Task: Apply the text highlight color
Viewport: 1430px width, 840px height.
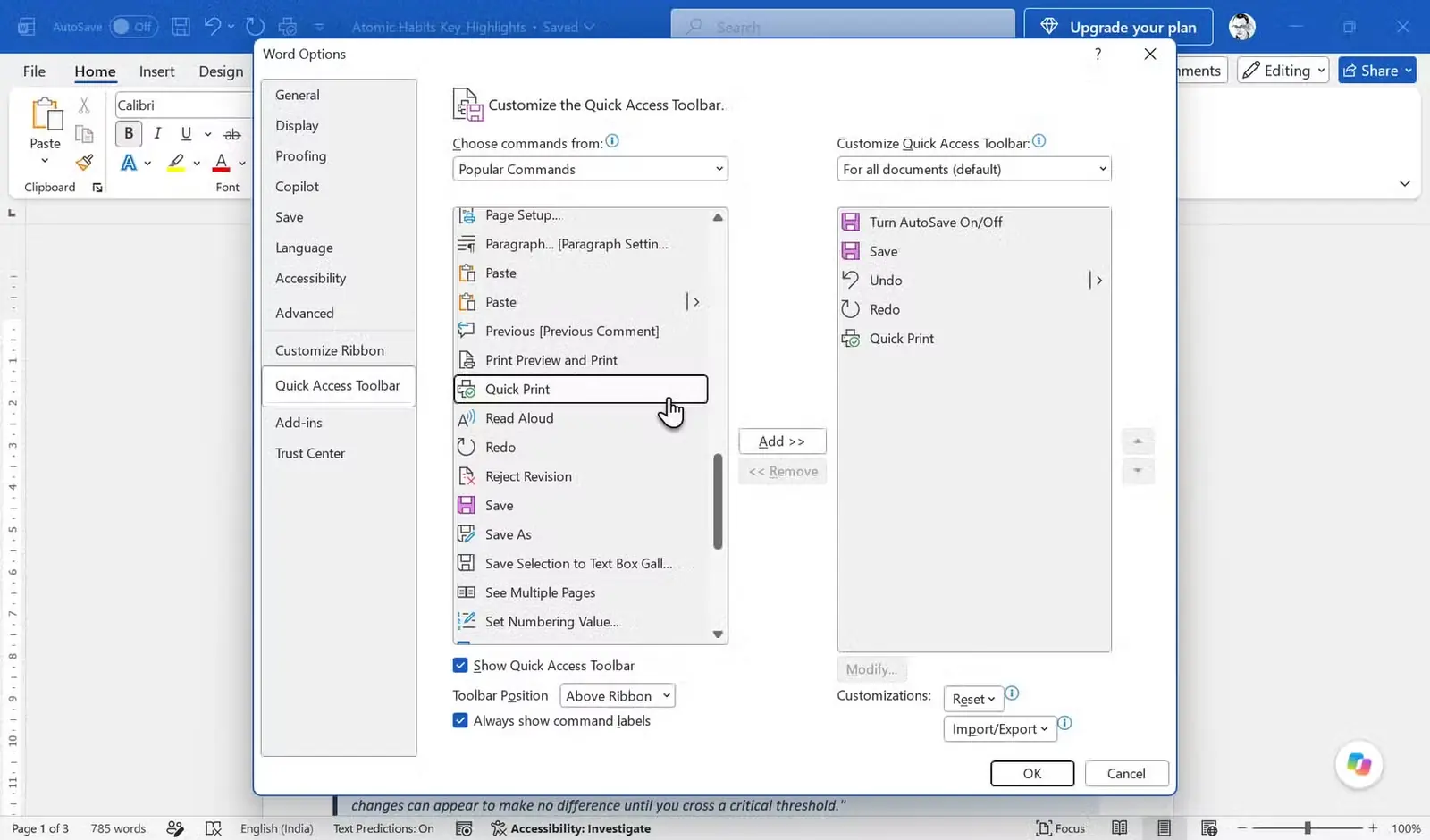Action: click(x=176, y=163)
